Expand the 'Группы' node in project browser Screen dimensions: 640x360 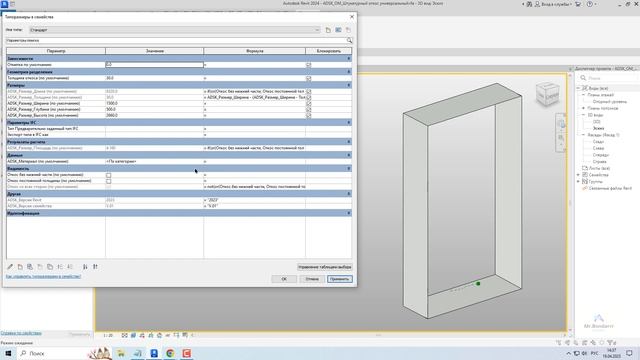click(x=578, y=181)
